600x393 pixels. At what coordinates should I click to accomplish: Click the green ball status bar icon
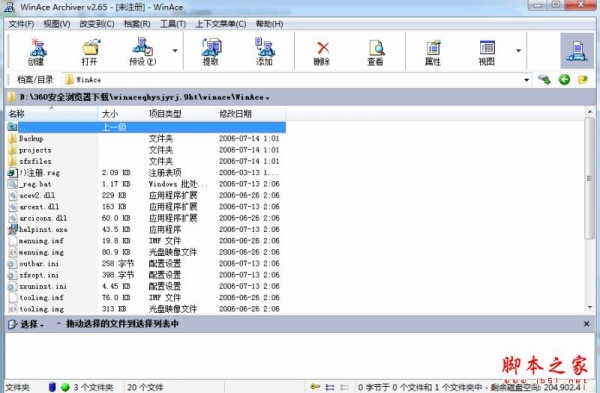(x=65, y=387)
